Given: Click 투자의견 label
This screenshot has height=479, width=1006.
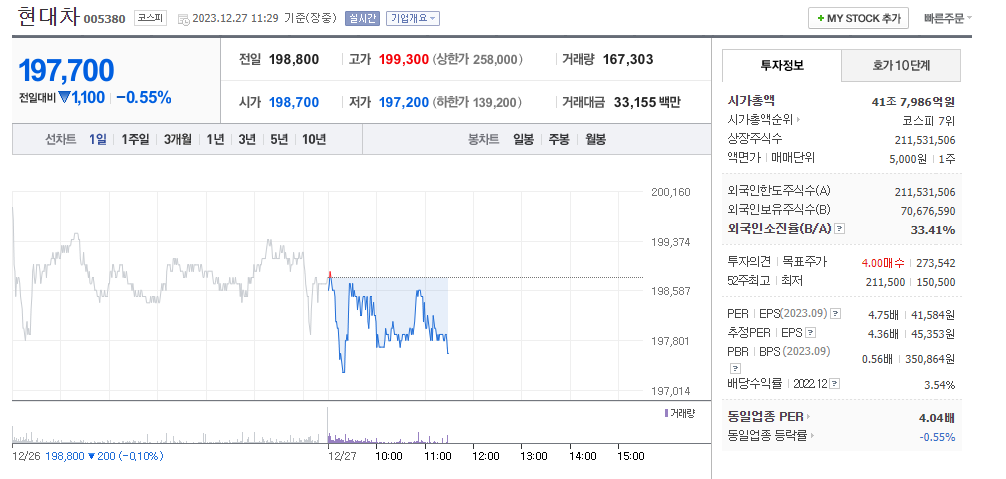Looking at the screenshot, I should (x=749, y=262).
